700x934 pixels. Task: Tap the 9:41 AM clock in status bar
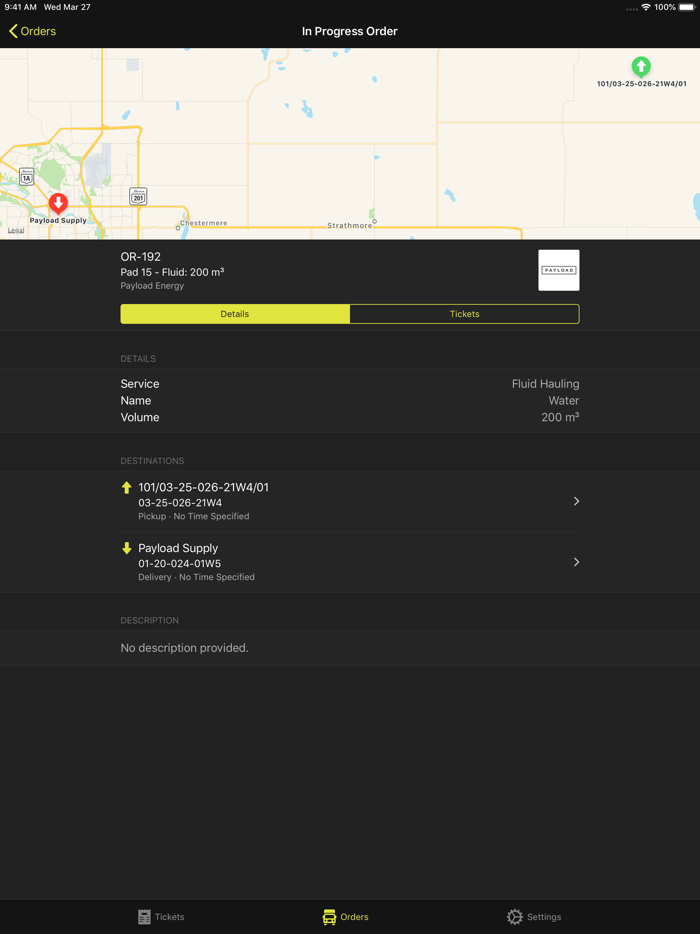20,7
